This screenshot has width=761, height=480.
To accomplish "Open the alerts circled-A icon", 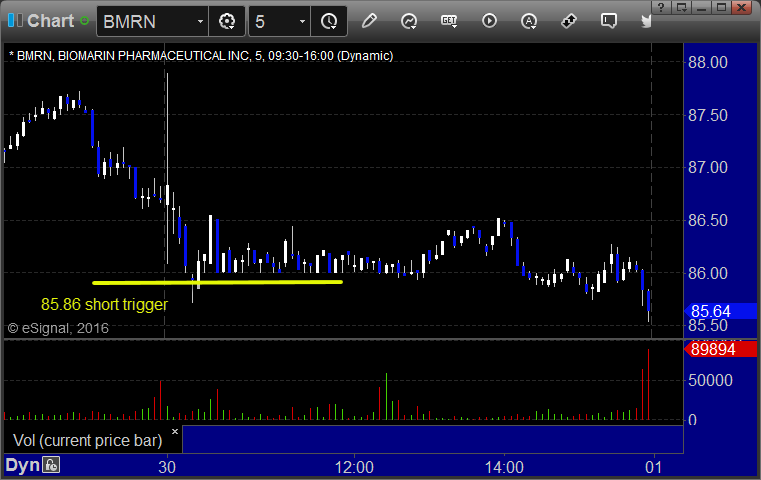I will coord(529,21).
